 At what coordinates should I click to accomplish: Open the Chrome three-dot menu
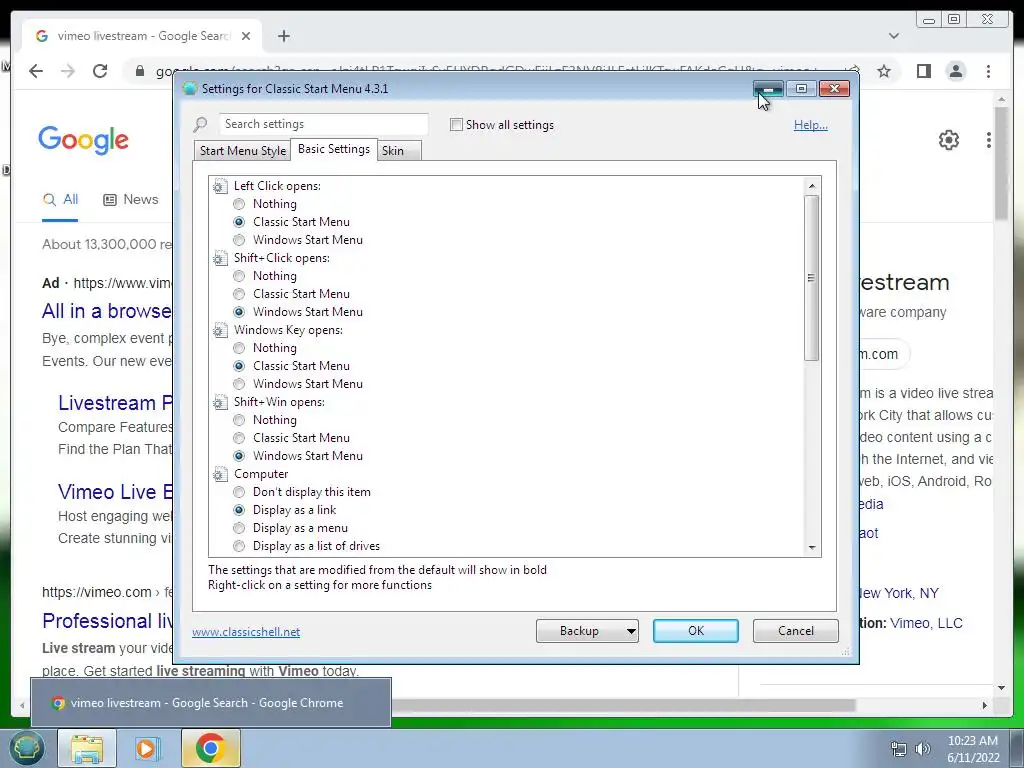click(x=988, y=71)
